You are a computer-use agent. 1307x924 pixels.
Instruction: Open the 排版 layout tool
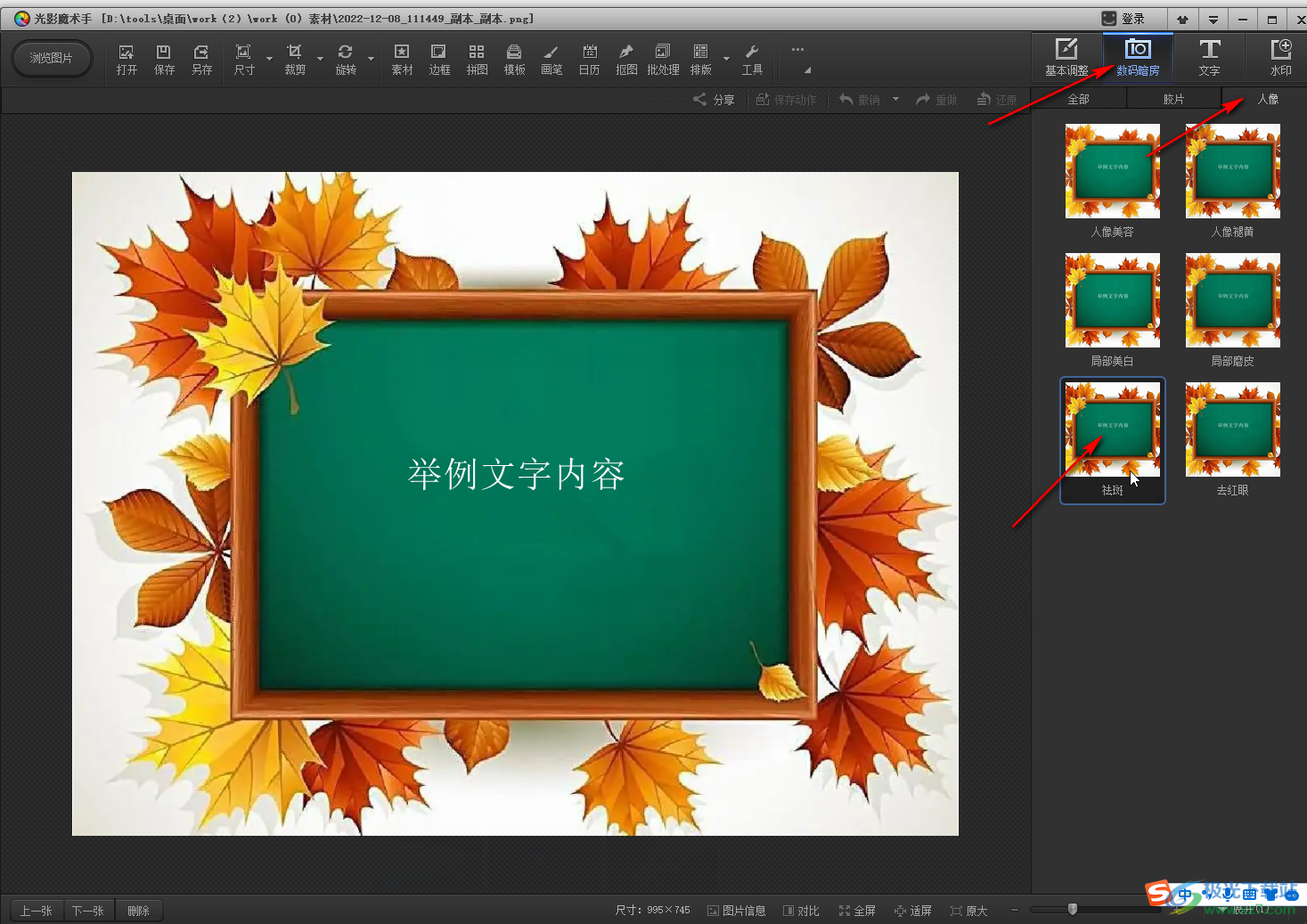click(x=701, y=60)
